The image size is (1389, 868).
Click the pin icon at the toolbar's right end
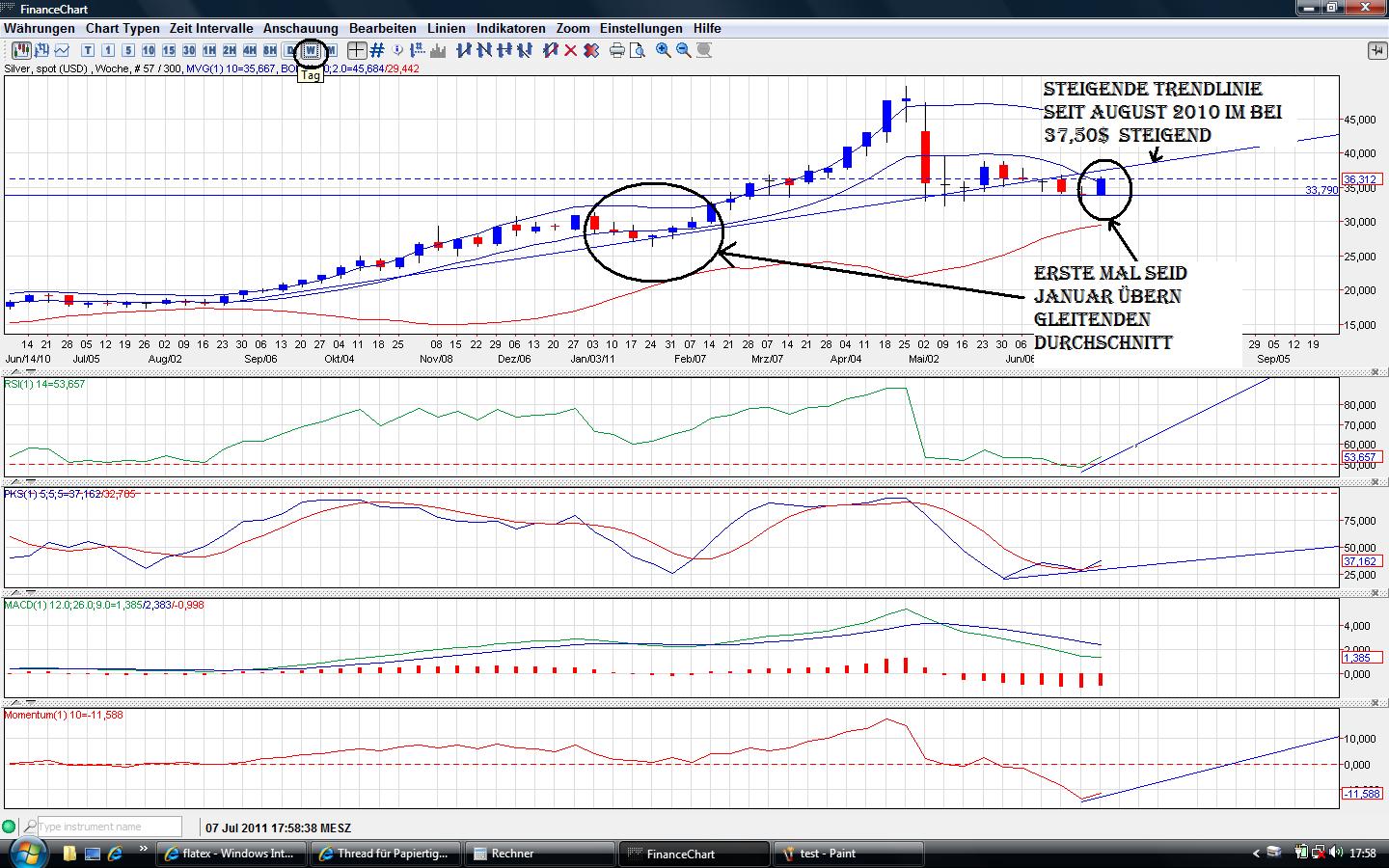click(x=1375, y=50)
